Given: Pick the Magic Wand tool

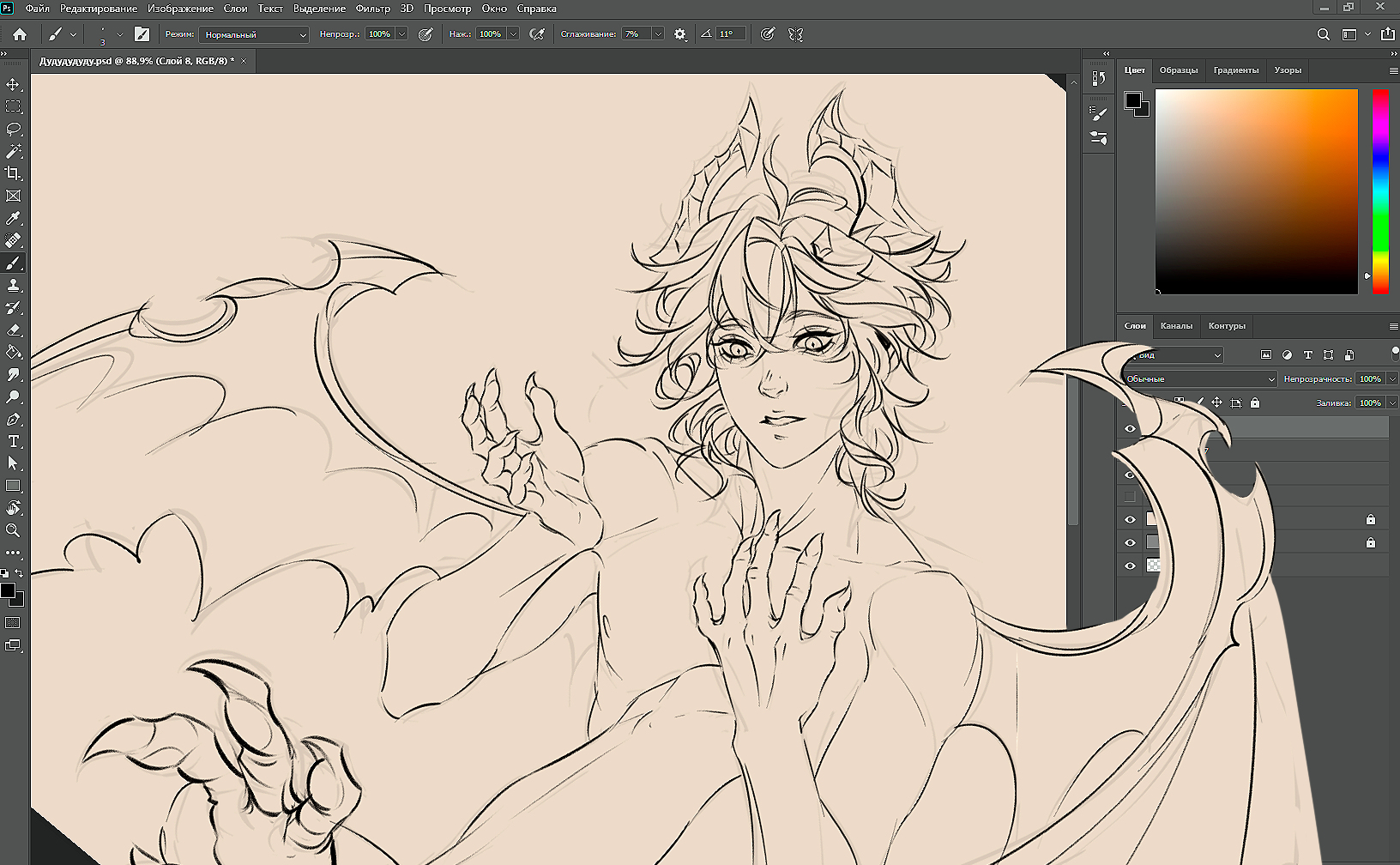Looking at the screenshot, I should tap(13, 151).
